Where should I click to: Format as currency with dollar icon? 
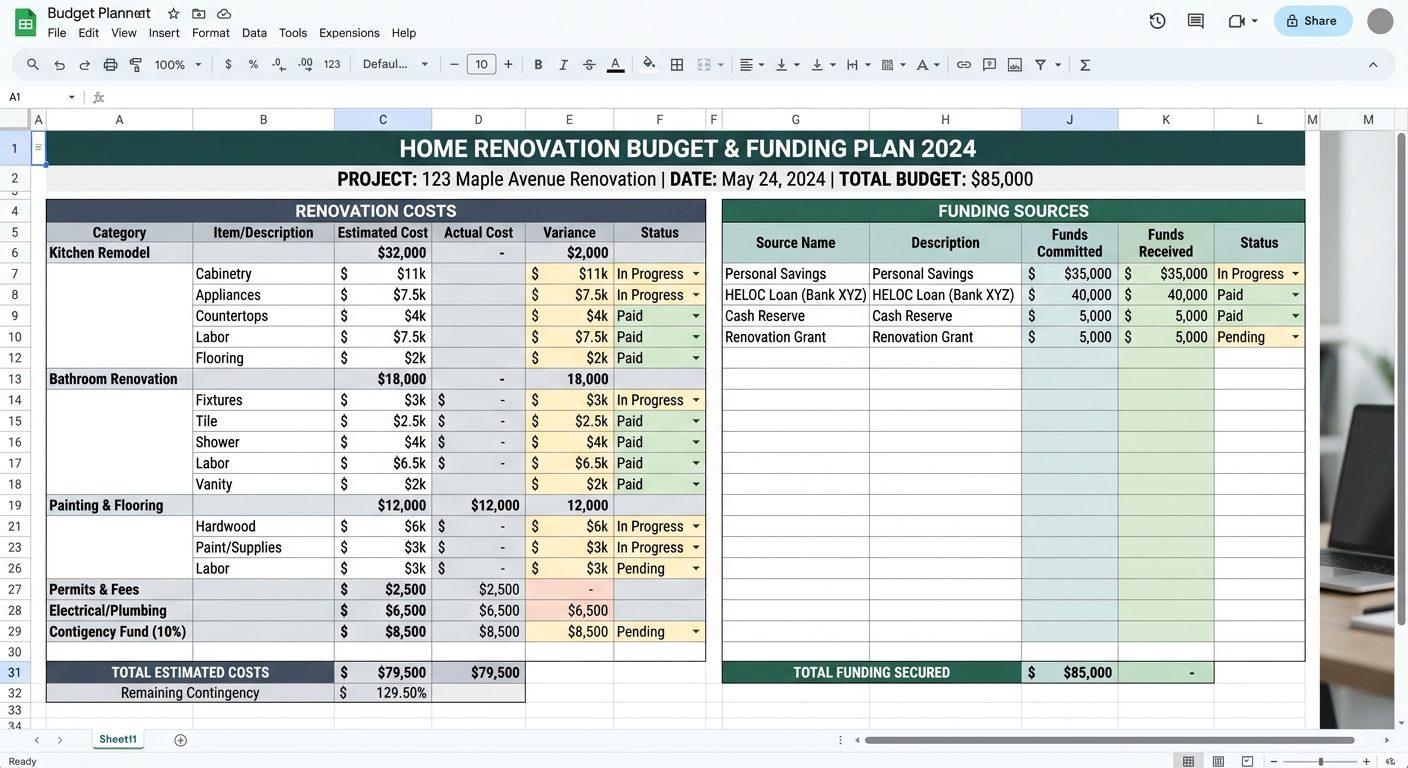(x=228, y=64)
